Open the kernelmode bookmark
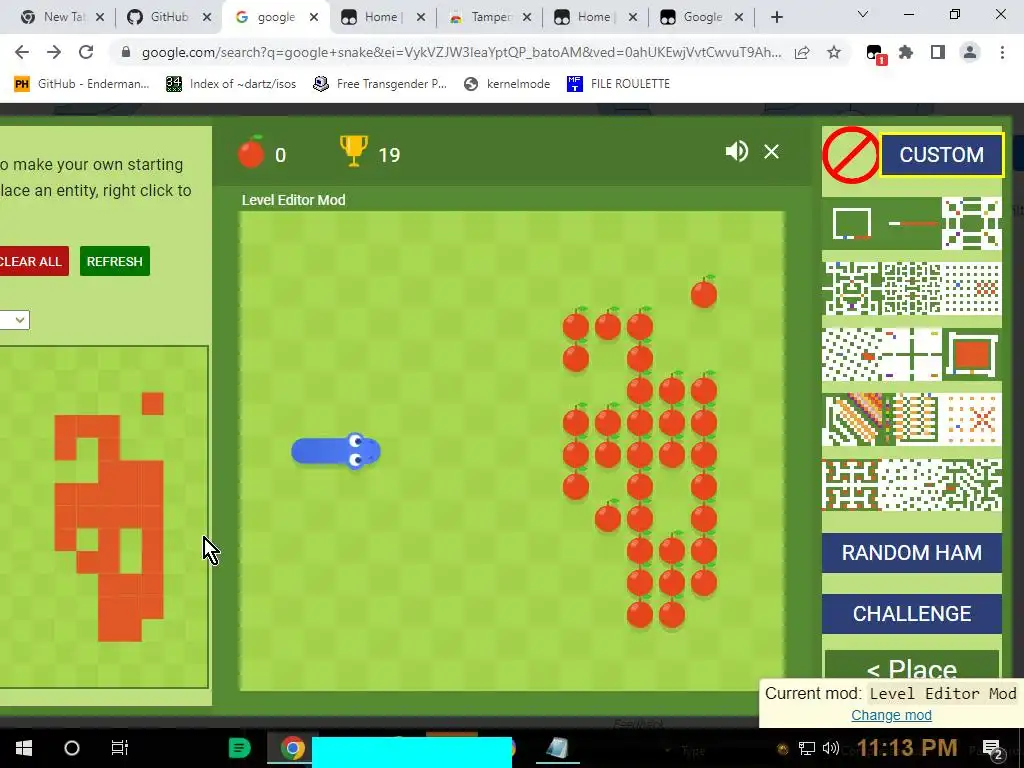Viewport: 1024px width, 768px height. [507, 84]
